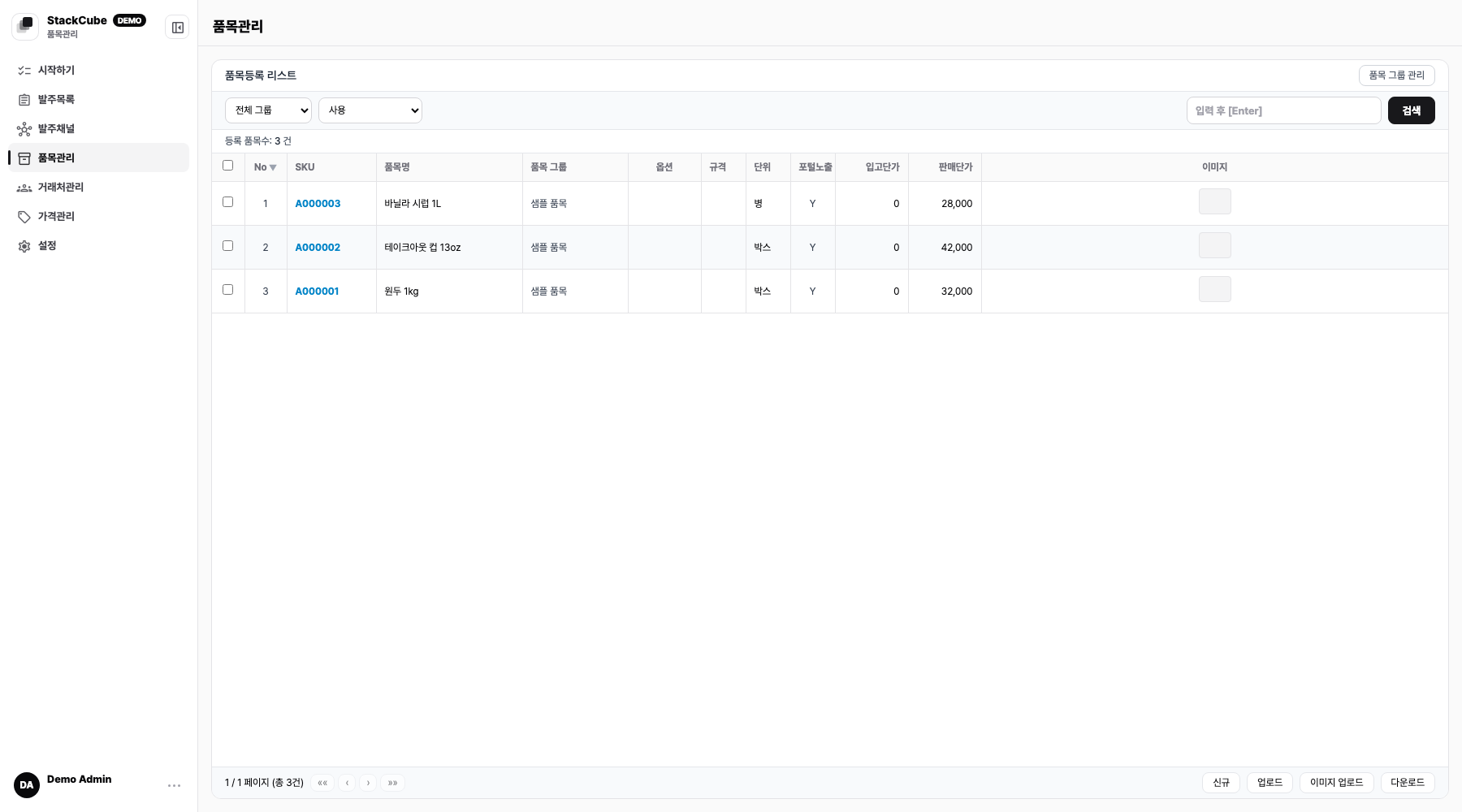
Task: Focus the 입력 후 [Enter] search field
Action: click(x=1284, y=110)
